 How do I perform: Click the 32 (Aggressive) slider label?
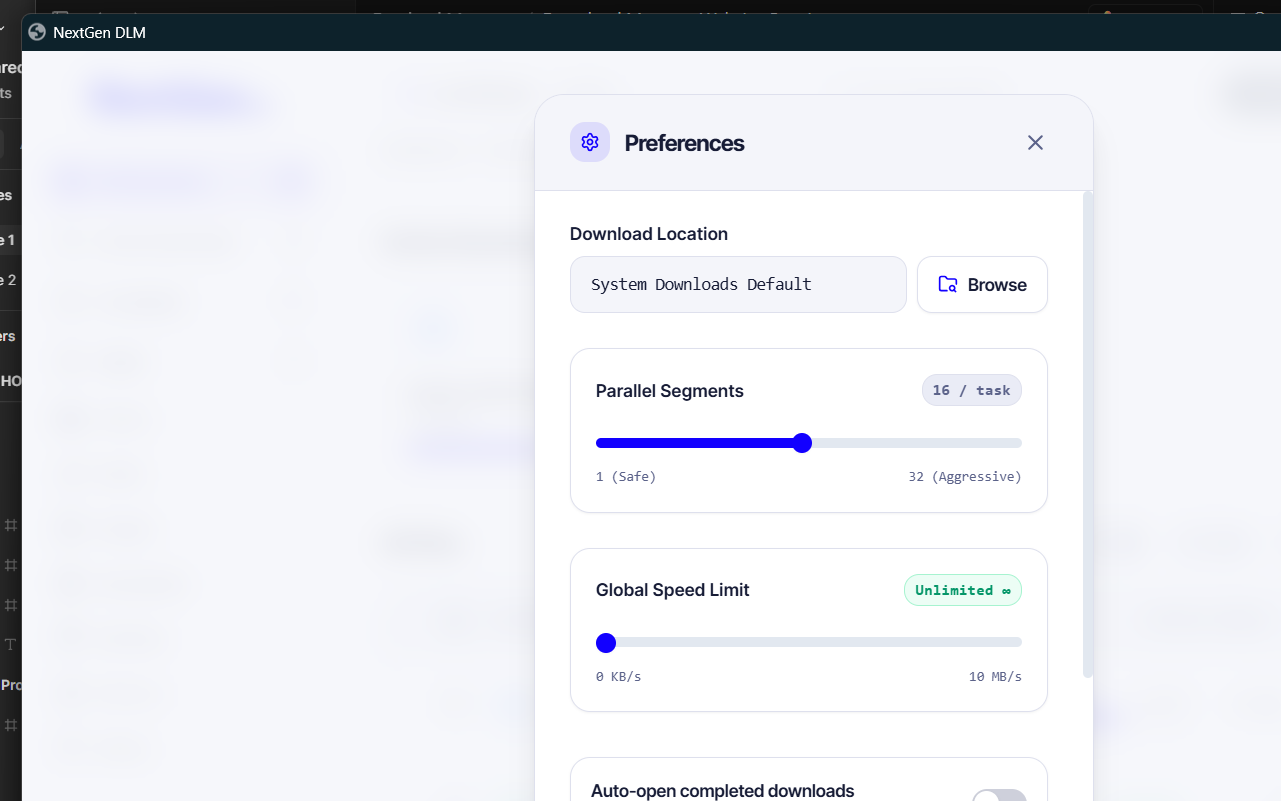[x=965, y=477]
